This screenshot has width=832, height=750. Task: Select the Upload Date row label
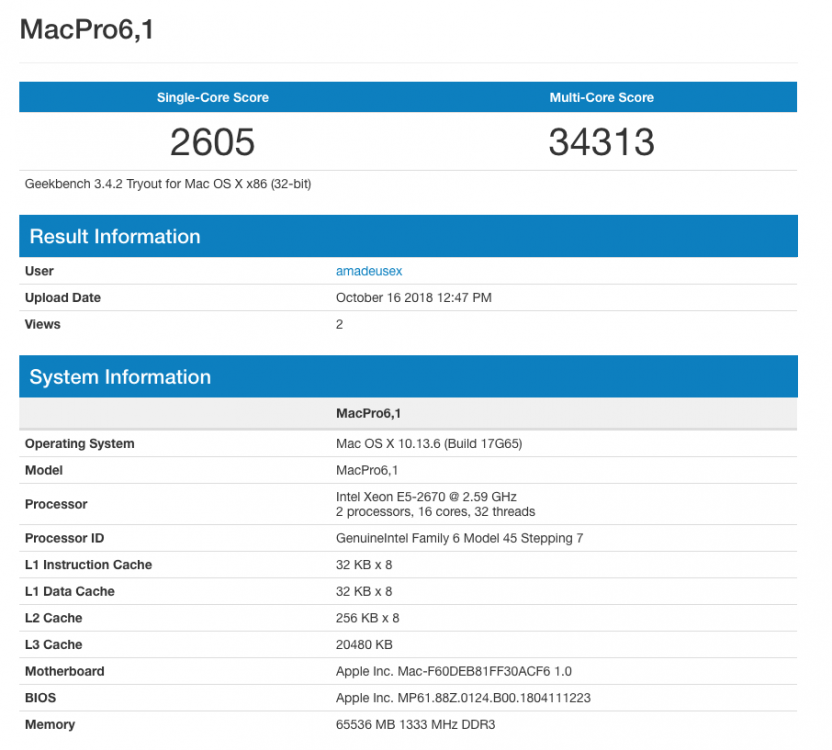(x=63, y=298)
